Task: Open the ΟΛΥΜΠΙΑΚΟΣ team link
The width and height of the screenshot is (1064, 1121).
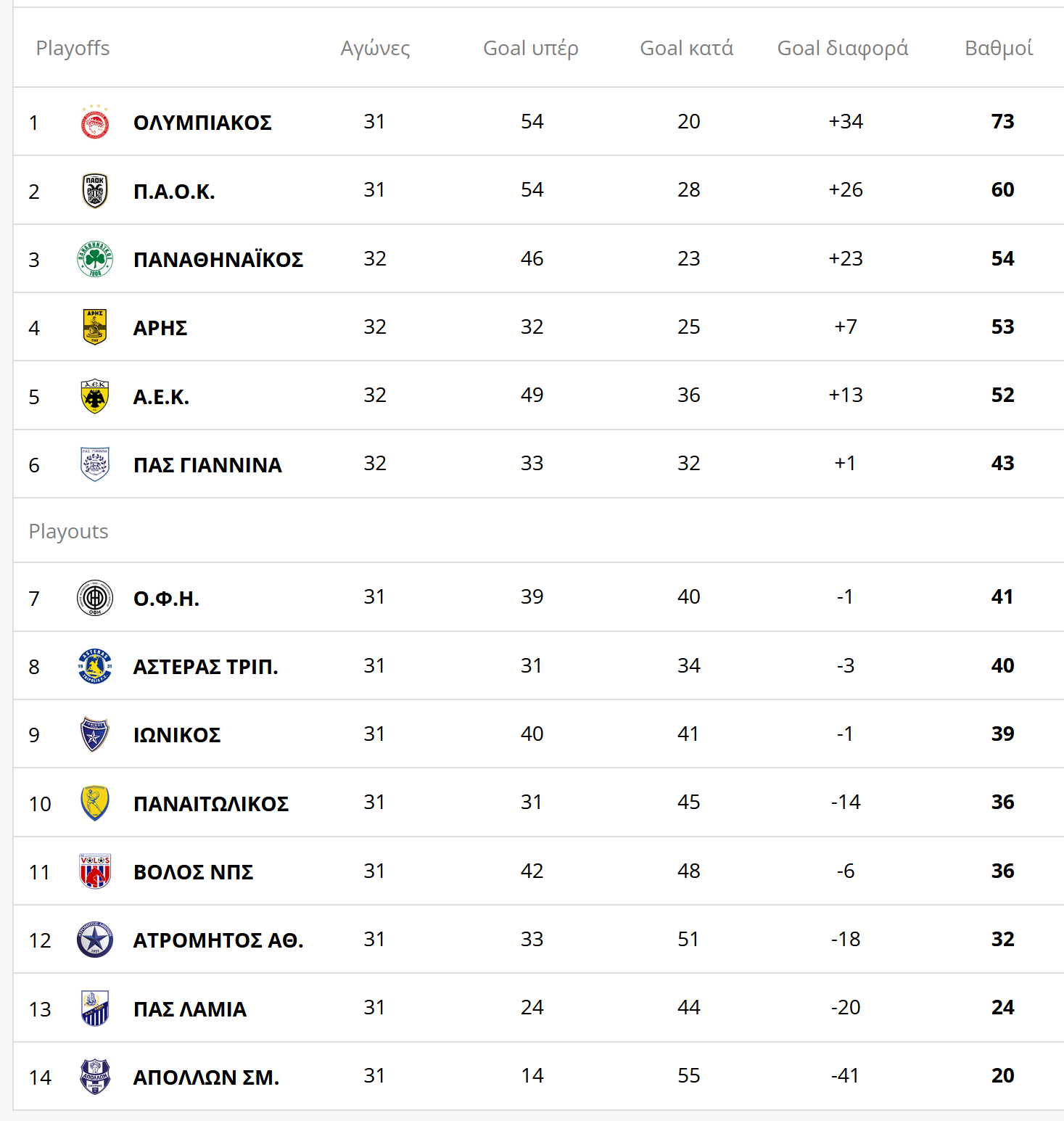Action: pyautogui.click(x=202, y=123)
